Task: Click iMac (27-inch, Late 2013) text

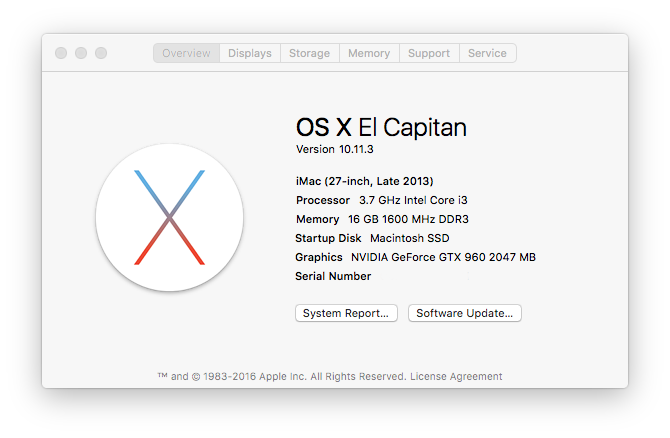Action: point(364,181)
